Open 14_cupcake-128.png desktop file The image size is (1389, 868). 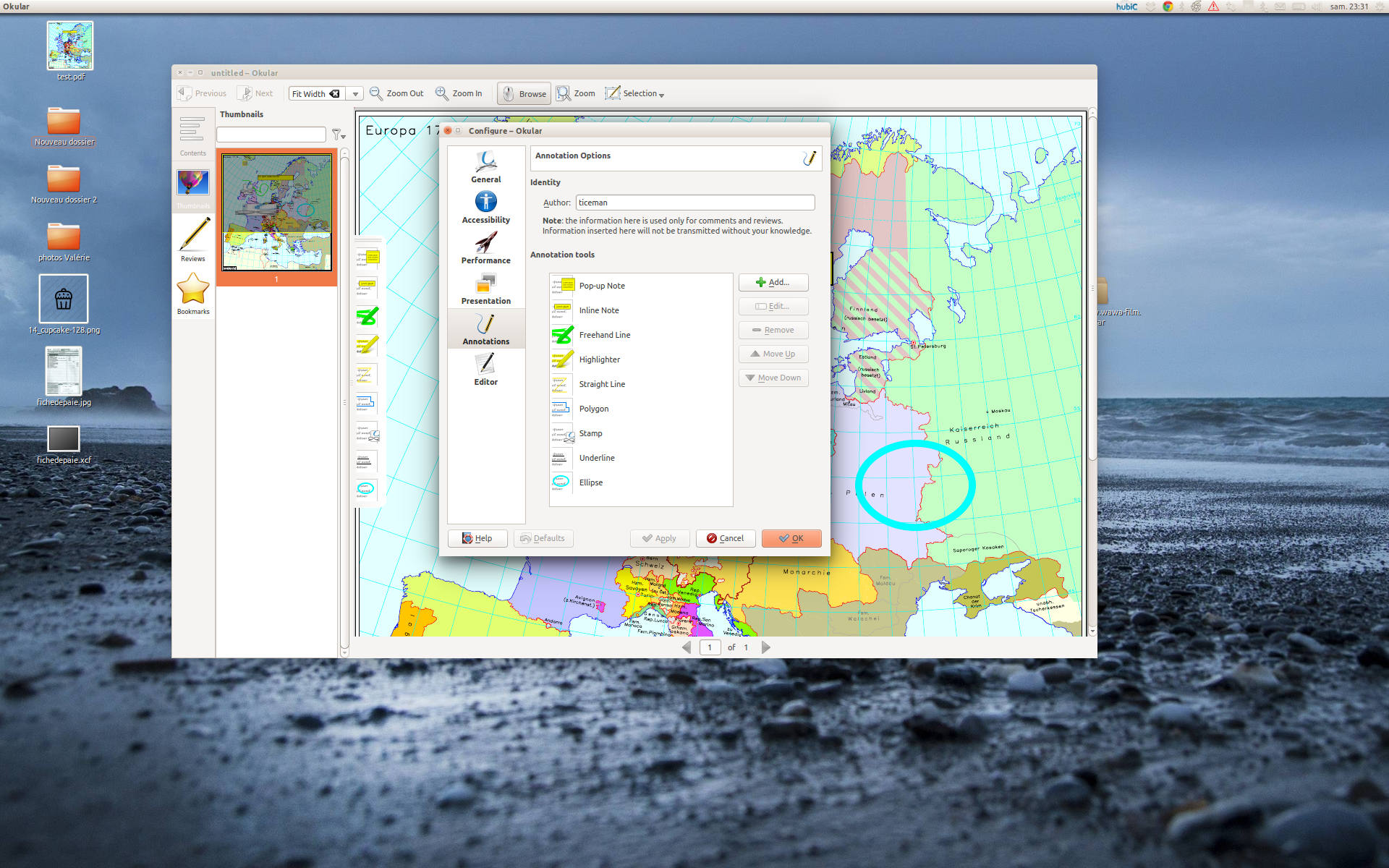pos(64,305)
